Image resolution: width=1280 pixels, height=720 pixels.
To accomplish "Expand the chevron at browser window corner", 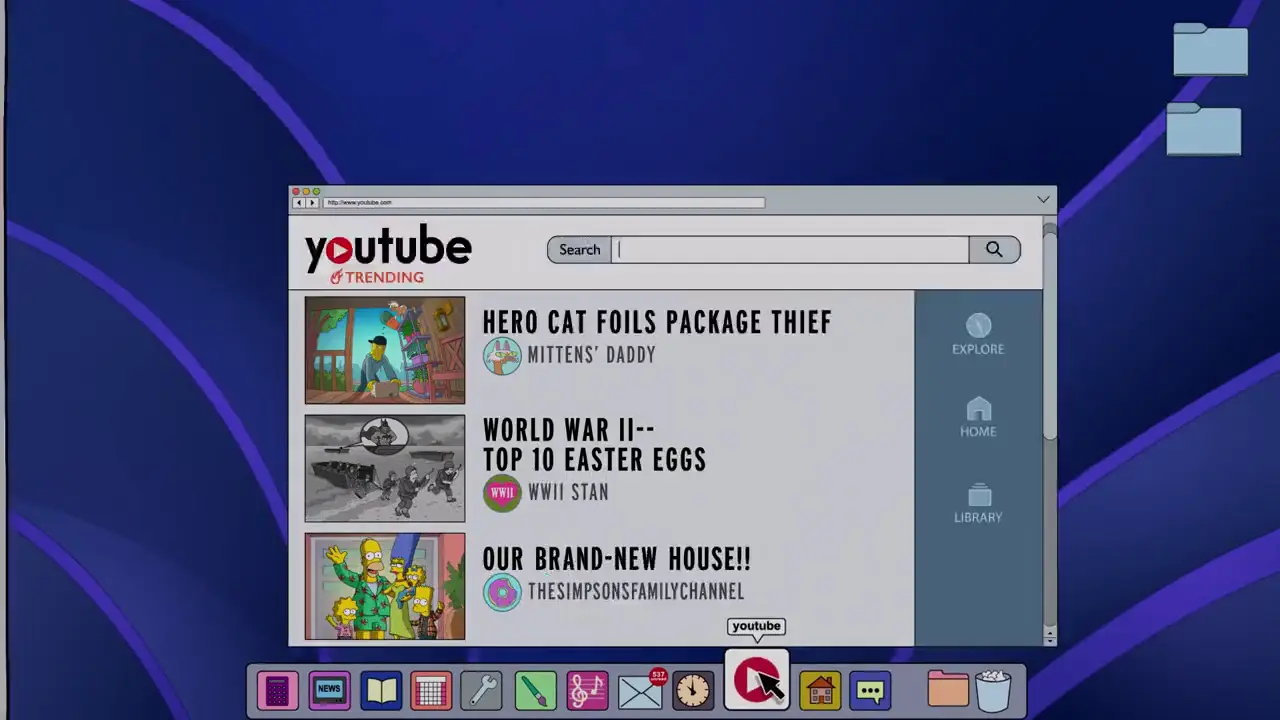I will pos(1044,200).
